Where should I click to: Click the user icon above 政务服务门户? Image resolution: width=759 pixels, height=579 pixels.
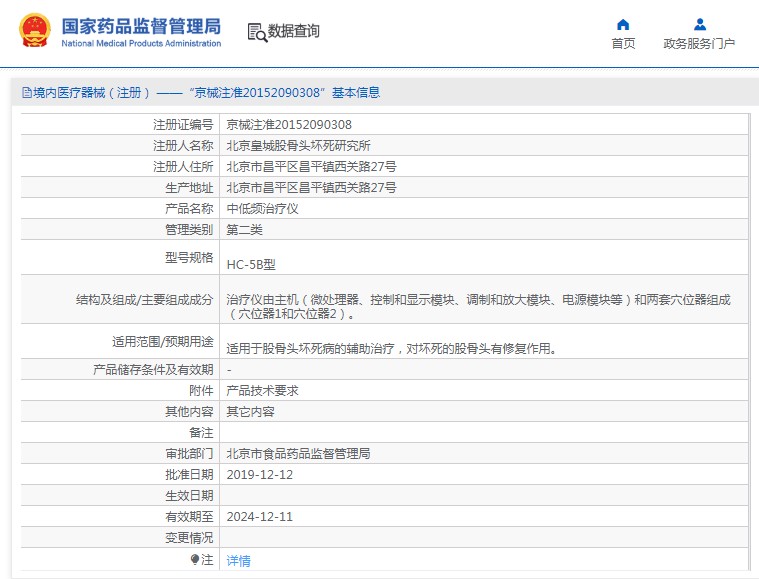pos(699,24)
